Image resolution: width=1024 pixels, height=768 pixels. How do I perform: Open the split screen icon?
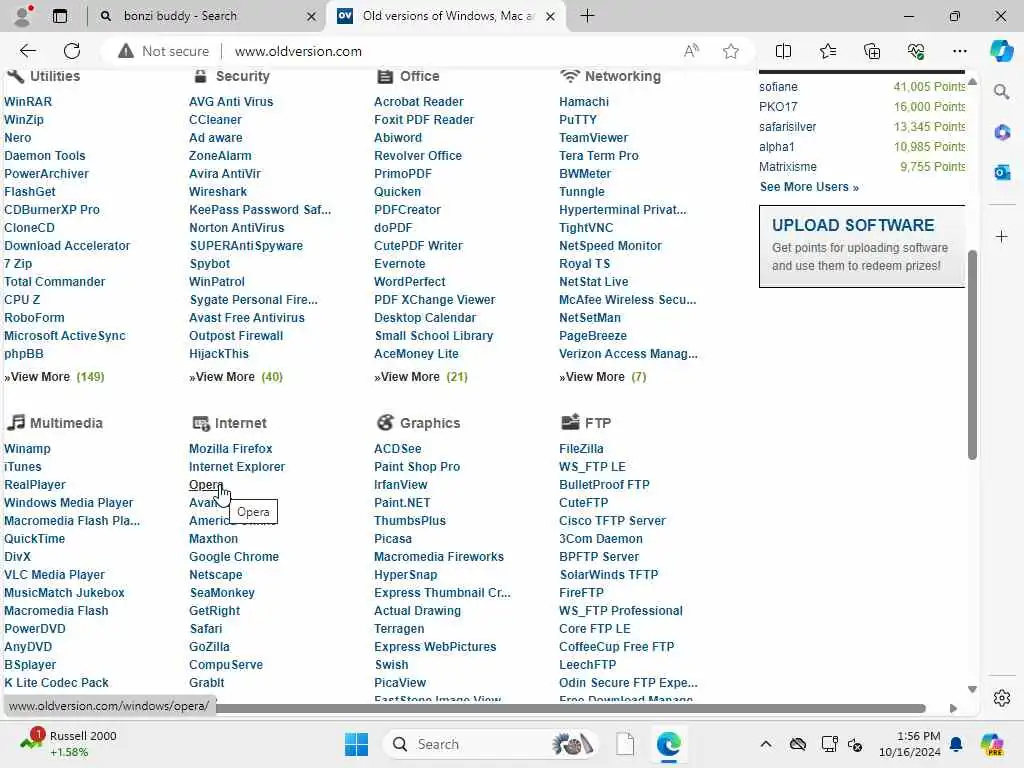[x=783, y=51]
